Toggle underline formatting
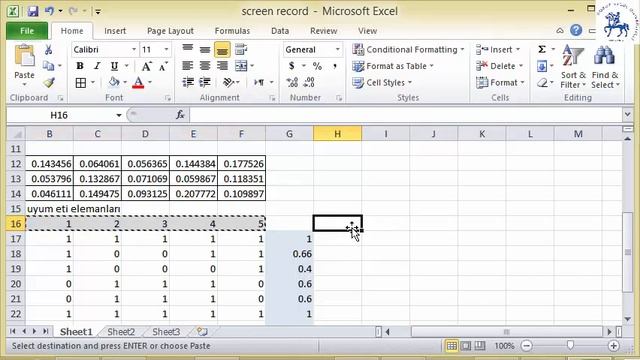This screenshot has height=360, width=640. [114, 66]
